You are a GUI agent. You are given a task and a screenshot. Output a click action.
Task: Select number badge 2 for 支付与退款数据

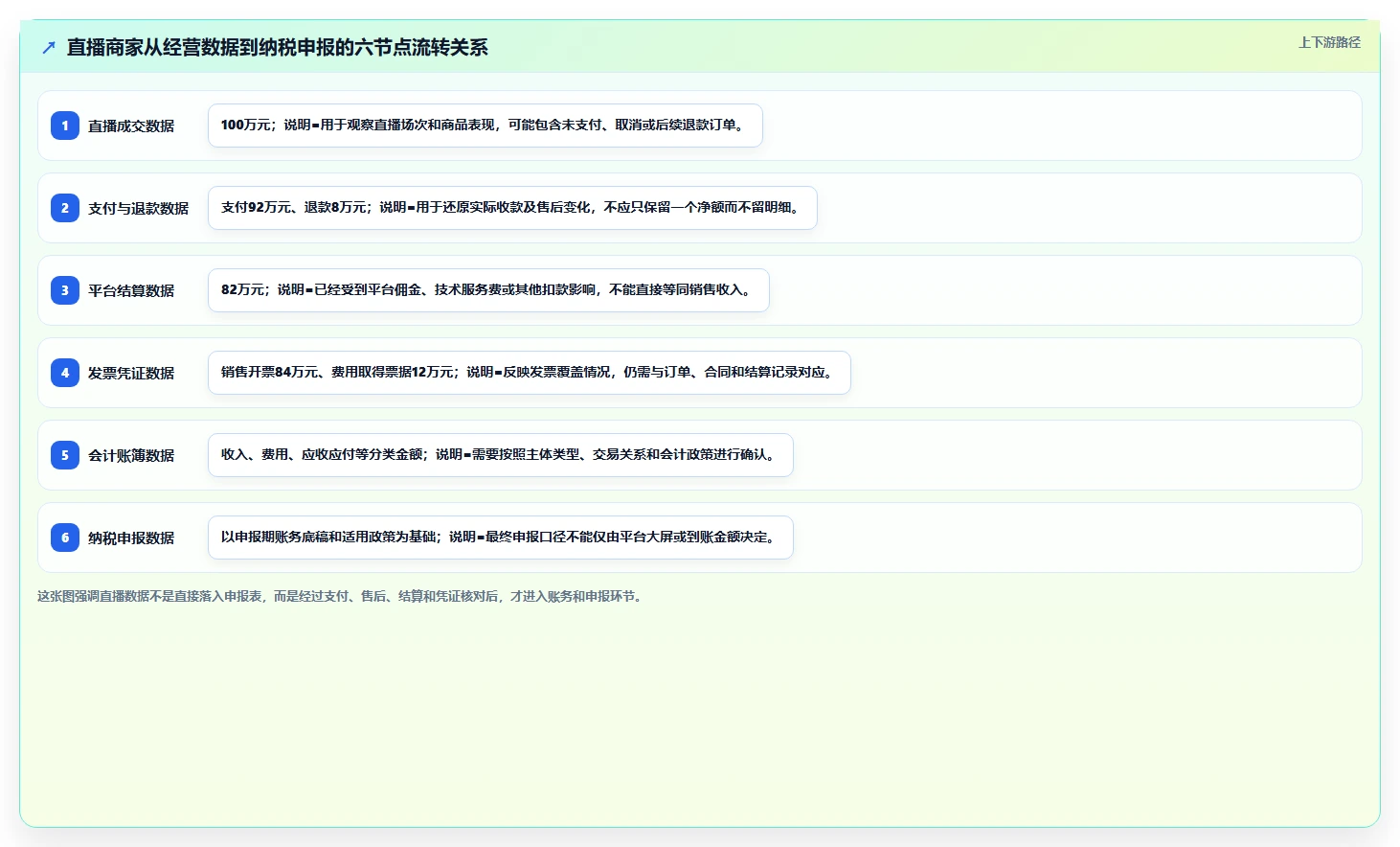(x=65, y=208)
